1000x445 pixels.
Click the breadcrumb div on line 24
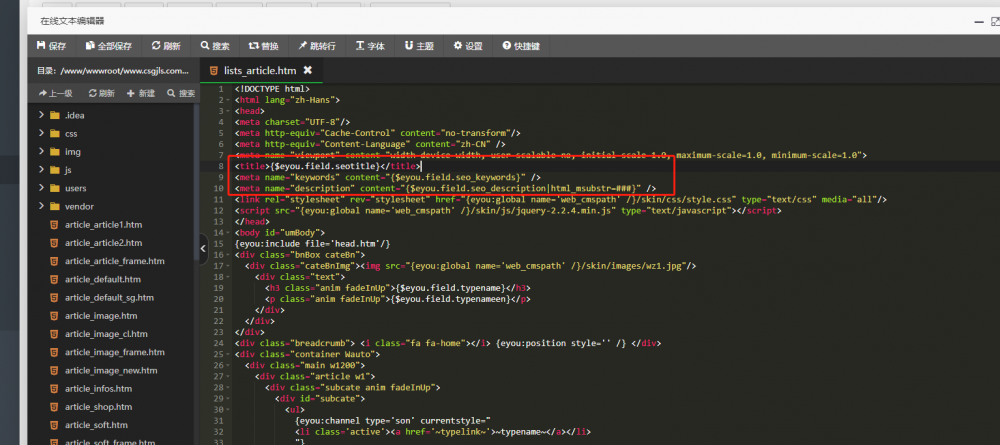pyautogui.click(x=448, y=343)
